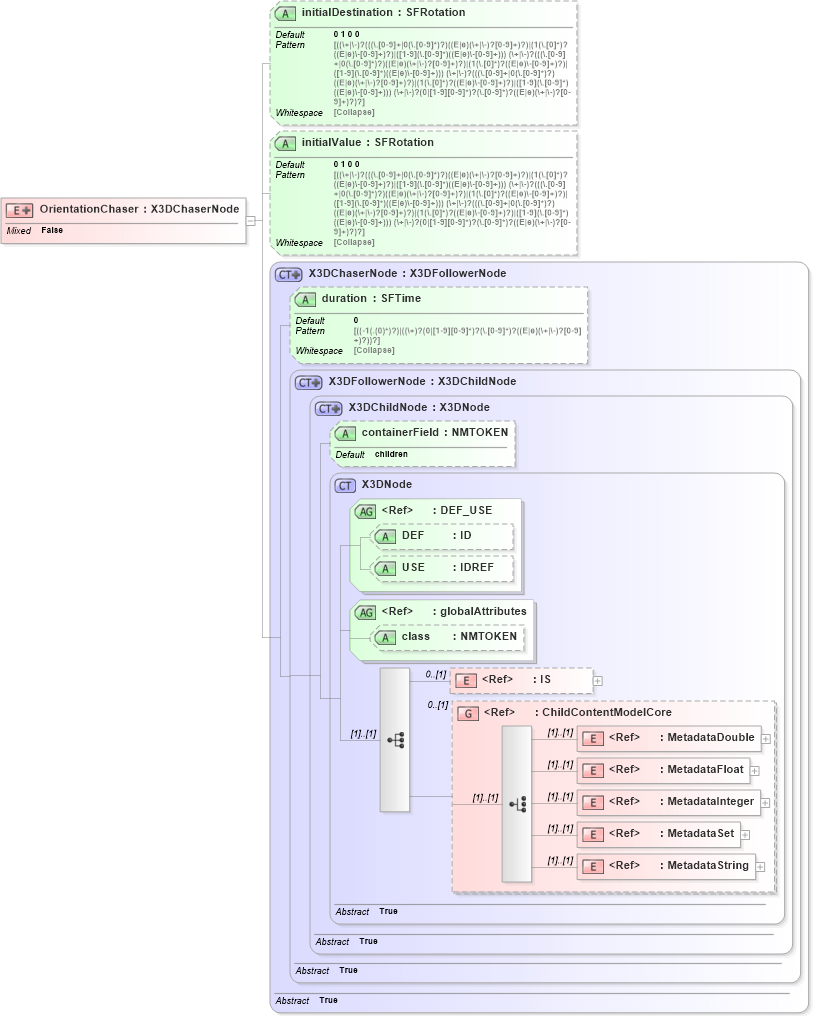Viewport: 813px width, 1016px height.
Task: Open the SFRotation type of initialDestination
Action: click(436, 12)
